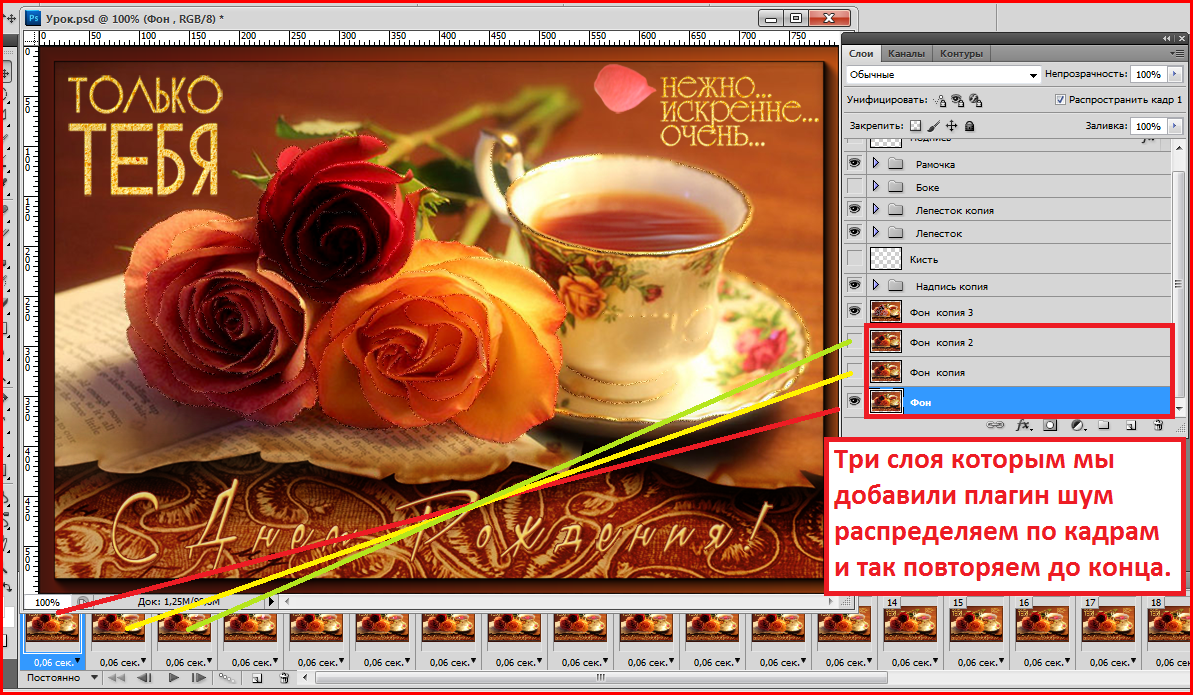This screenshot has height=695, width=1193.
Task: Switch to the Контуры tab
Action: [961, 53]
